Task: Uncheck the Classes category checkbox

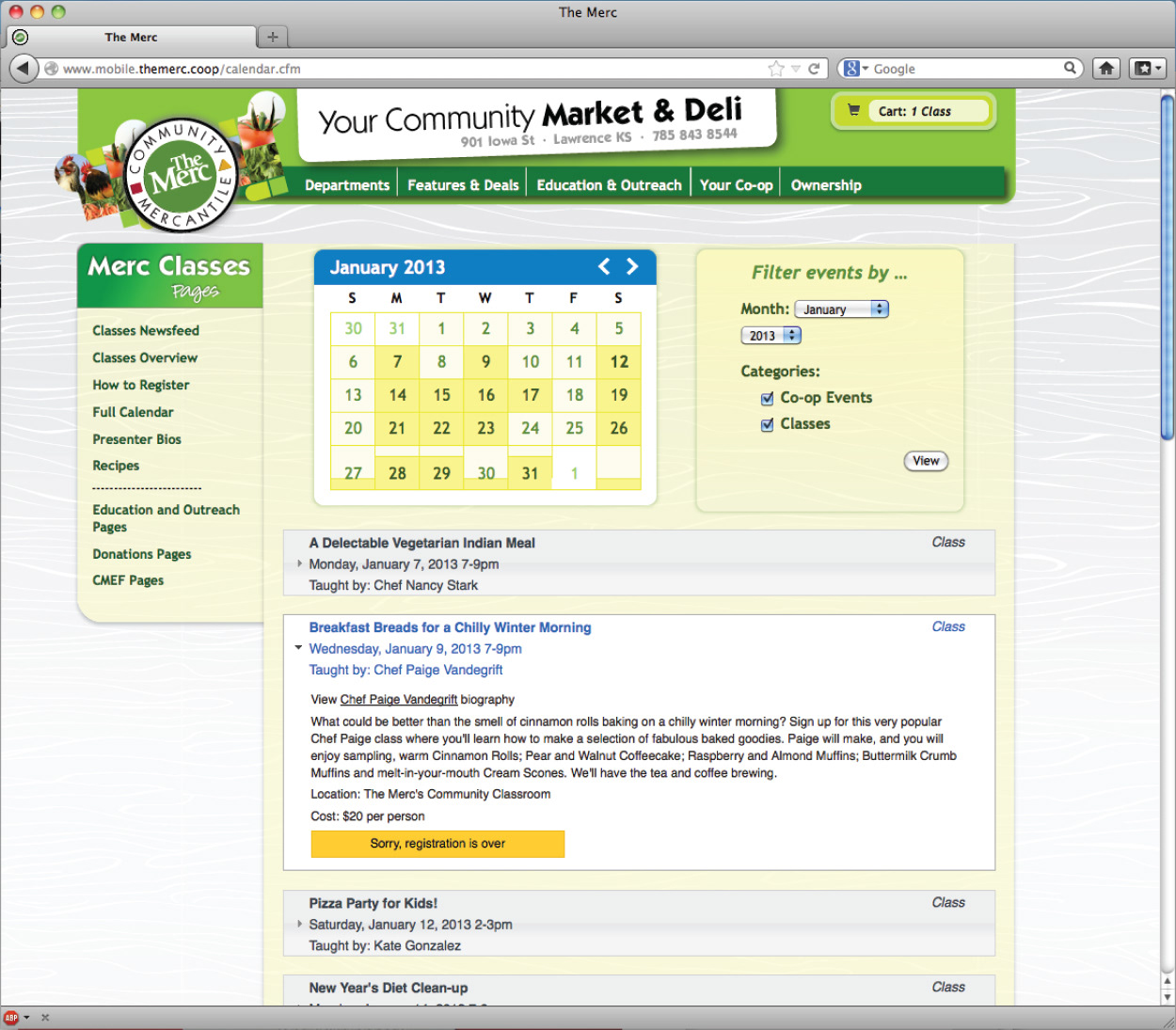Action: pyautogui.click(x=768, y=425)
